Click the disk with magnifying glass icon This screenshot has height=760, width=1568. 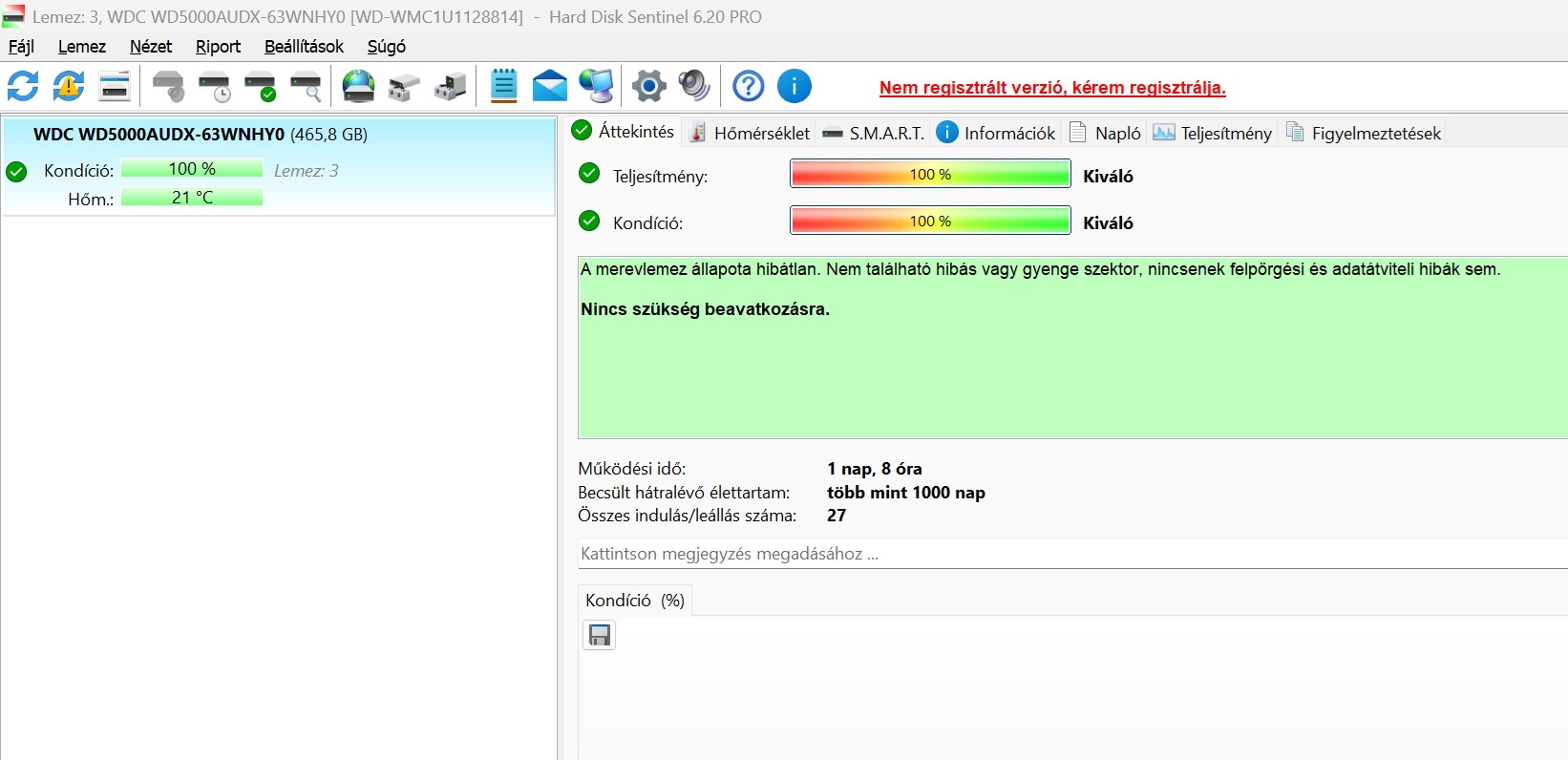pyautogui.click(x=307, y=86)
